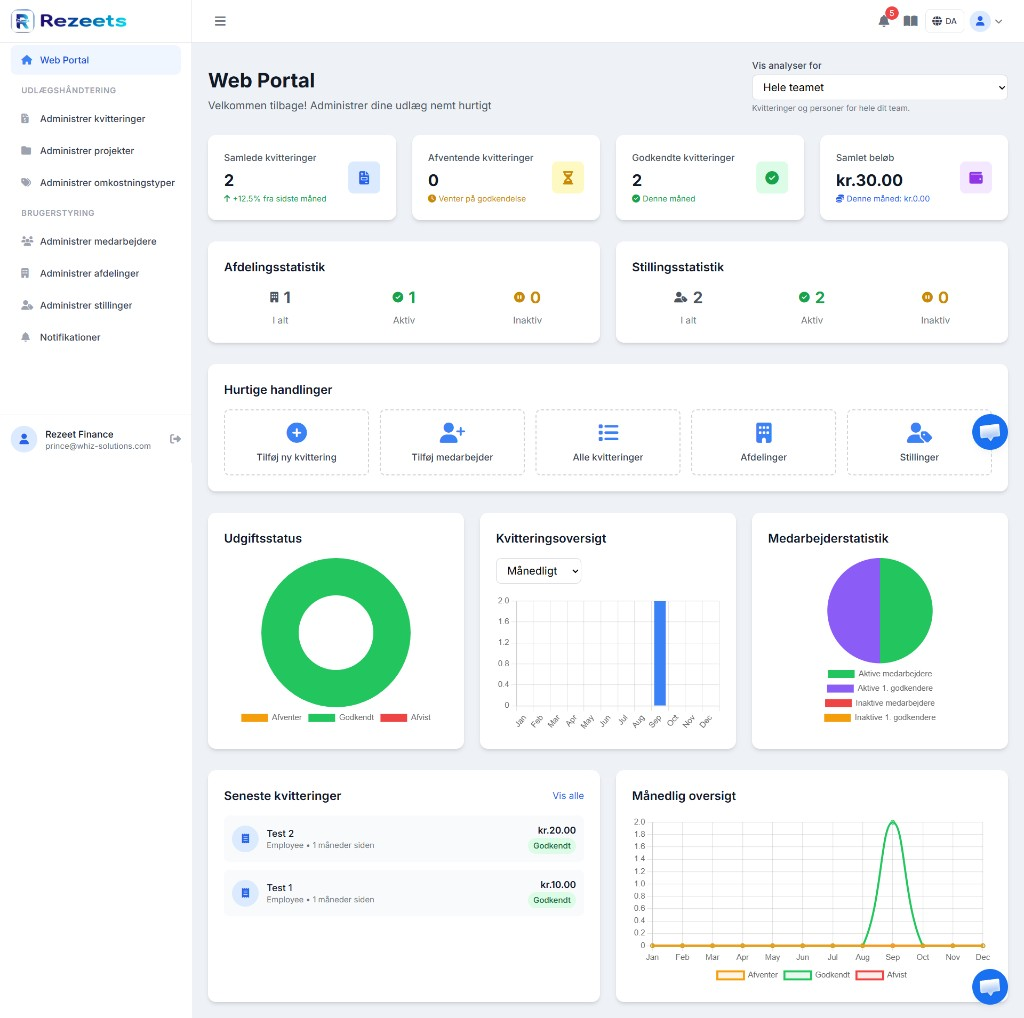Open the book guide icon in header
Image resolution: width=1024 pixels, height=1018 pixels.
tap(910, 21)
